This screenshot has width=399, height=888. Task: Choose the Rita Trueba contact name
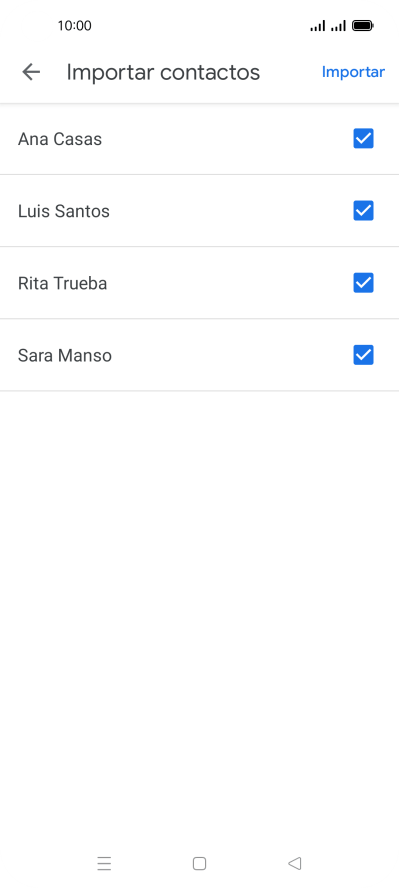(x=62, y=283)
